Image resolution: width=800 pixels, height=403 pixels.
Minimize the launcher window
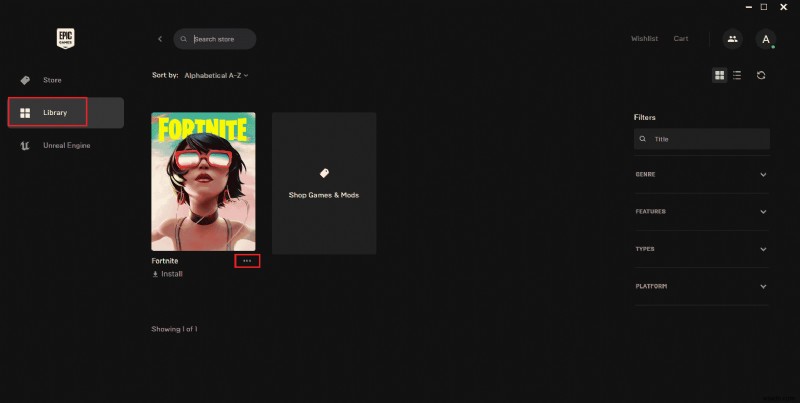click(749, 7)
